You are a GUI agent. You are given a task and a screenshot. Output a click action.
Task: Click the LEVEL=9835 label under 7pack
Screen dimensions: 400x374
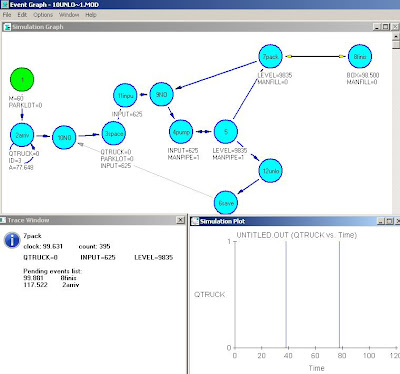pos(275,75)
